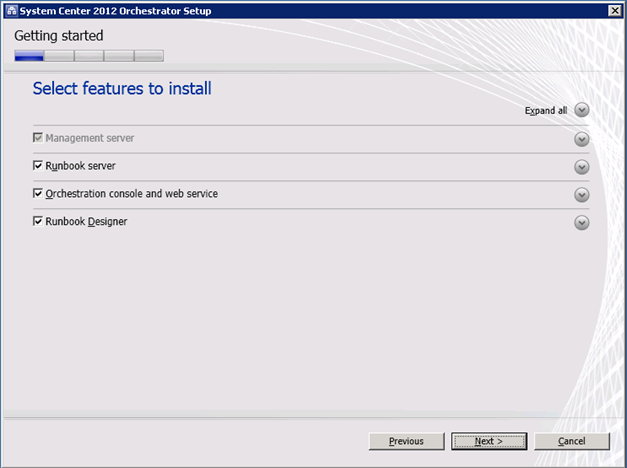Image resolution: width=627 pixels, height=468 pixels.
Task: Uncheck the Runbook server checkbox
Action: coord(39,166)
